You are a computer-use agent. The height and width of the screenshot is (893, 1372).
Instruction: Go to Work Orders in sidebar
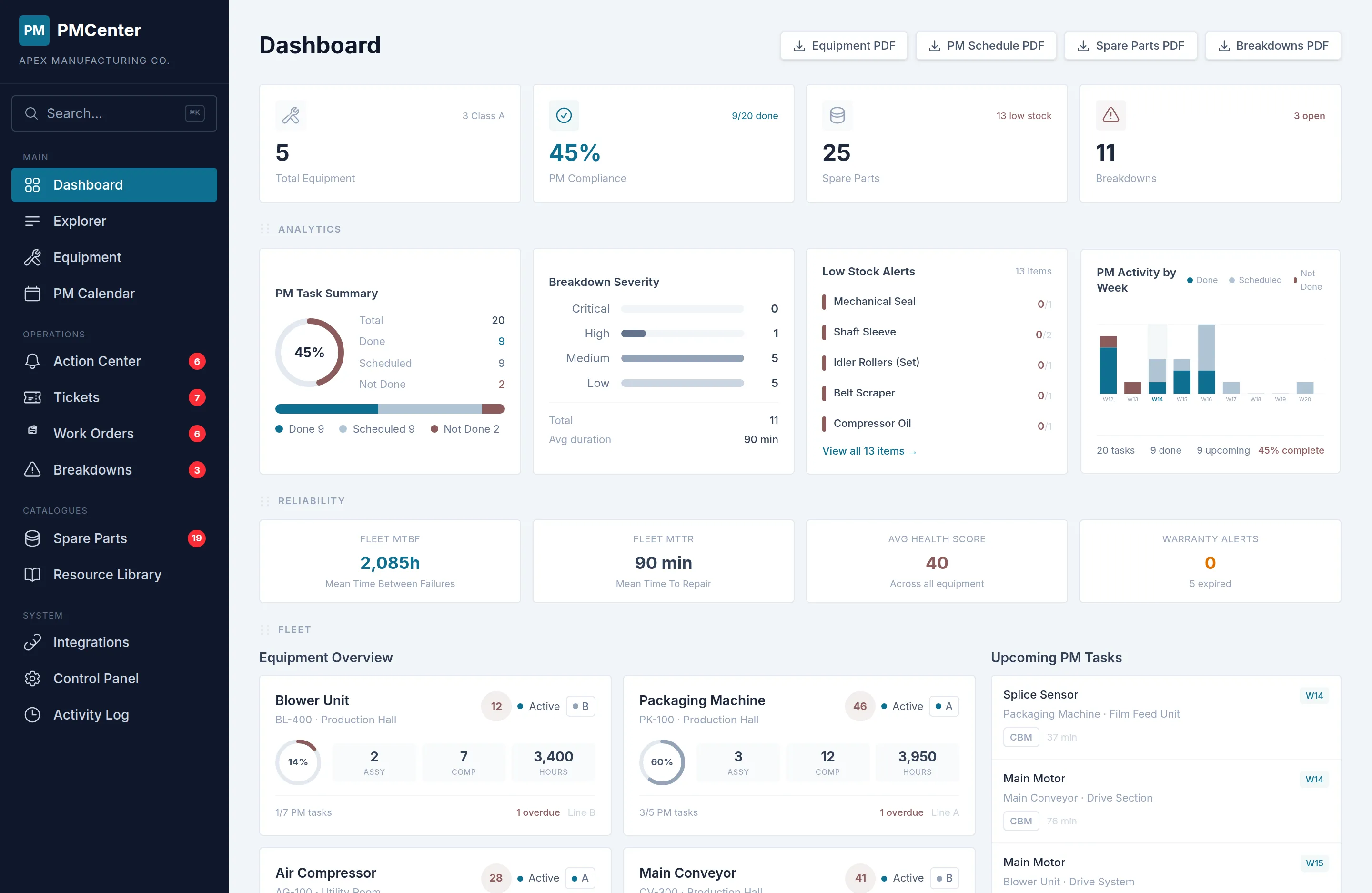(x=93, y=434)
